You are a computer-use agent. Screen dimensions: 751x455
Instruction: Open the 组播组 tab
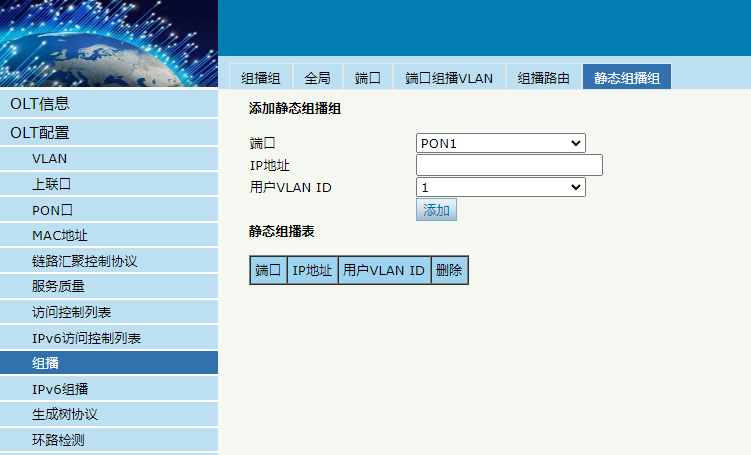pyautogui.click(x=261, y=77)
